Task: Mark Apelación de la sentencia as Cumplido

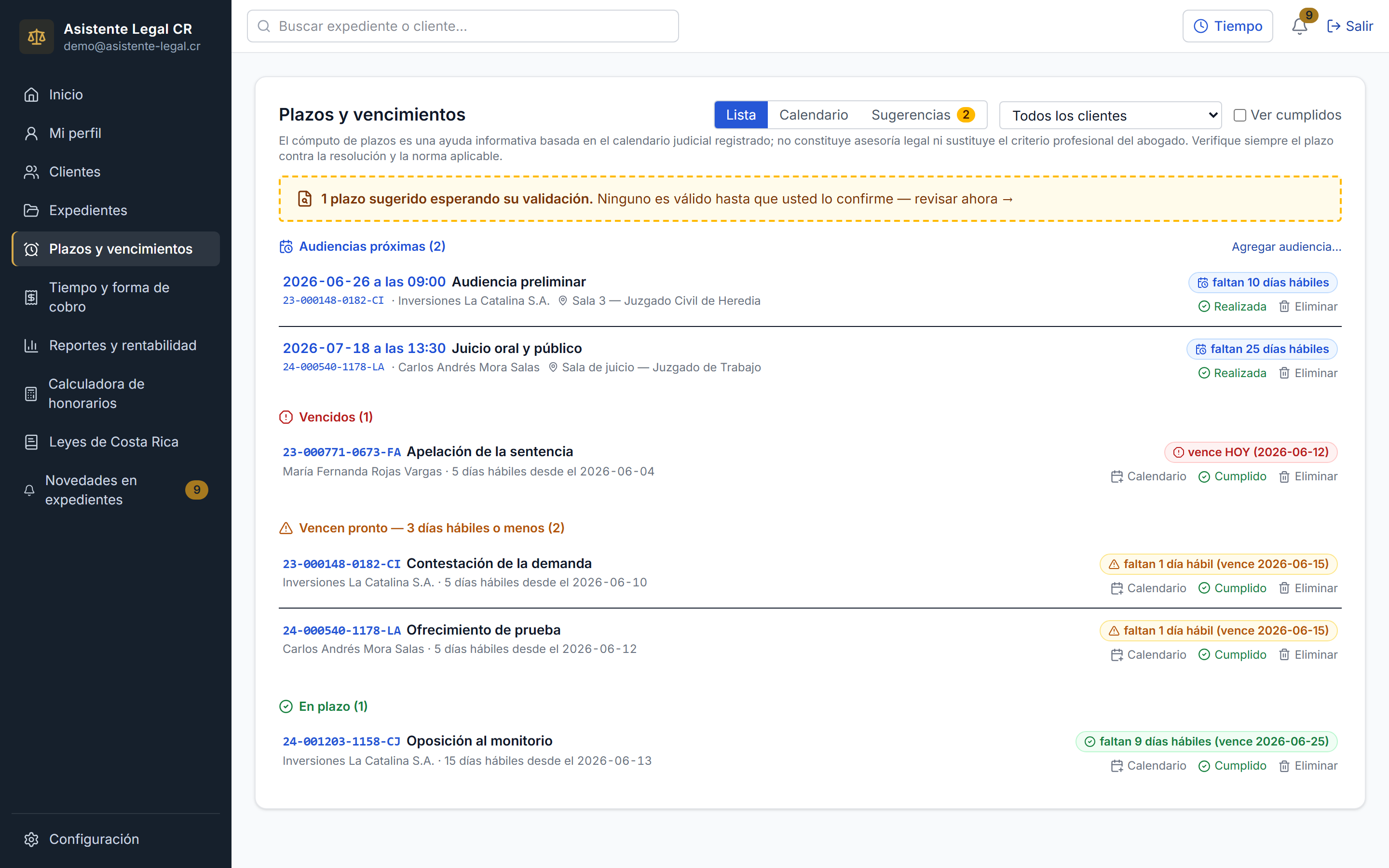Action: (x=1232, y=476)
